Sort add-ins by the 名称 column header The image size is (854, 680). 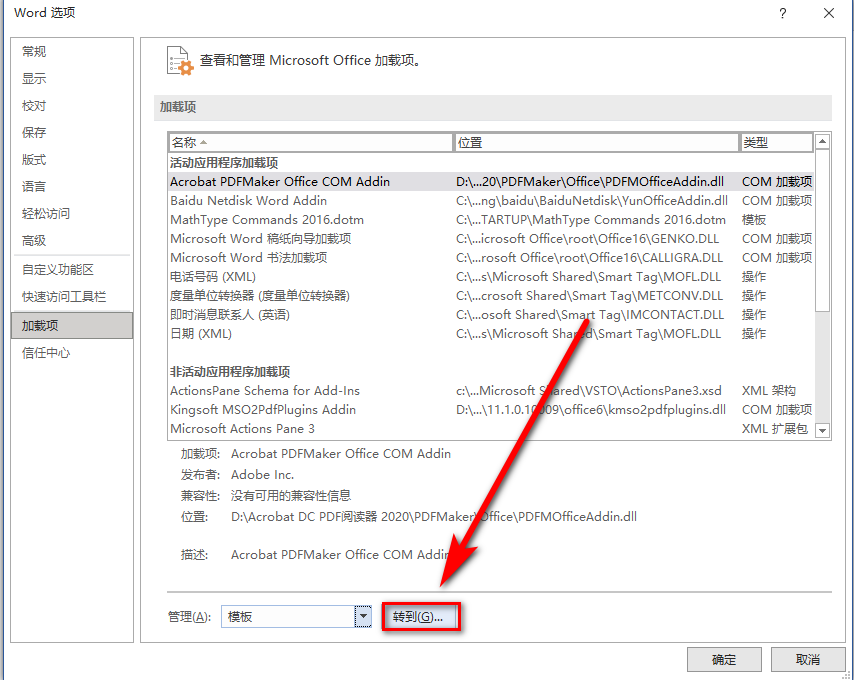coord(310,143)
